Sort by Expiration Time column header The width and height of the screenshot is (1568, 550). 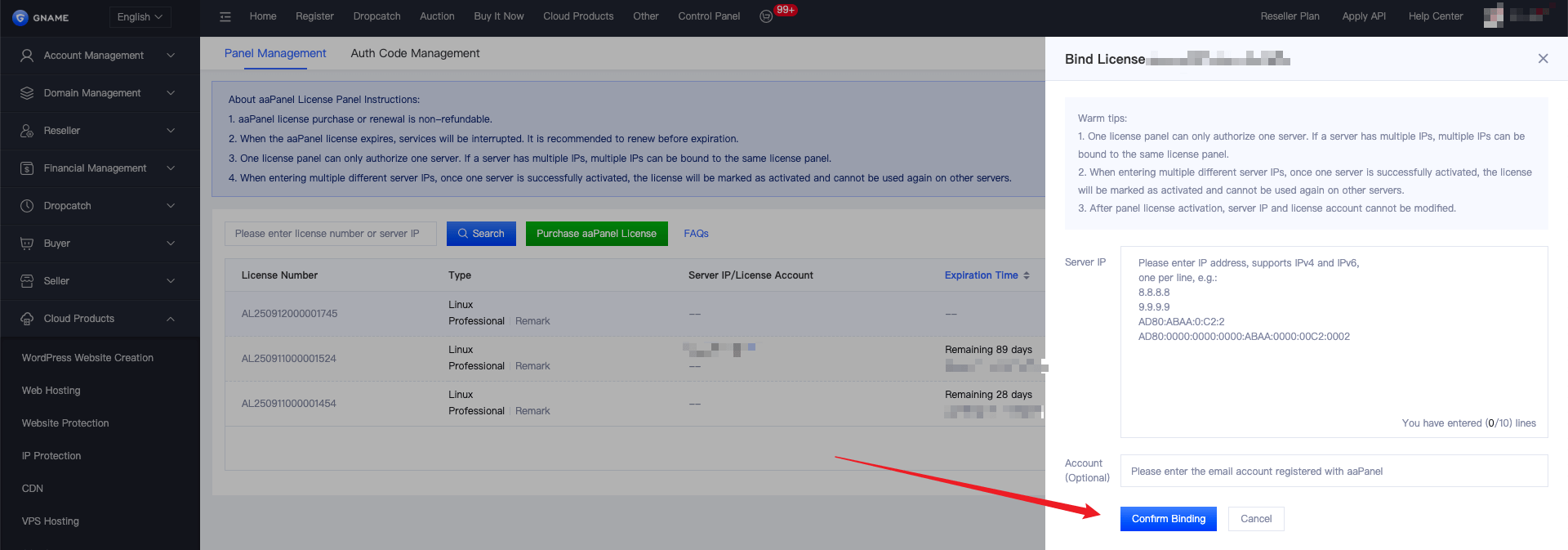click(981, 275)
